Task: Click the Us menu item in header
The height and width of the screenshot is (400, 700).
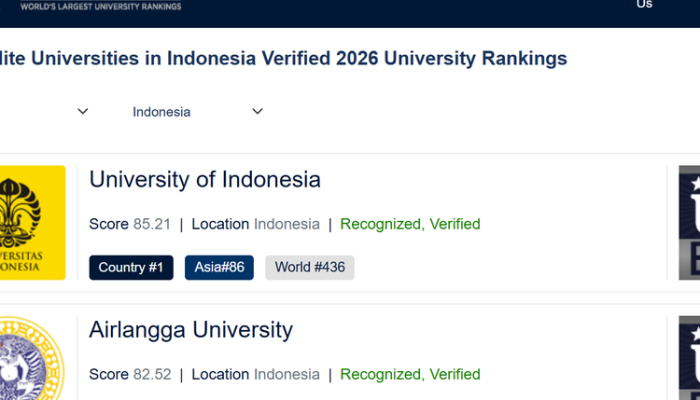Action: (x=645, y=4)
